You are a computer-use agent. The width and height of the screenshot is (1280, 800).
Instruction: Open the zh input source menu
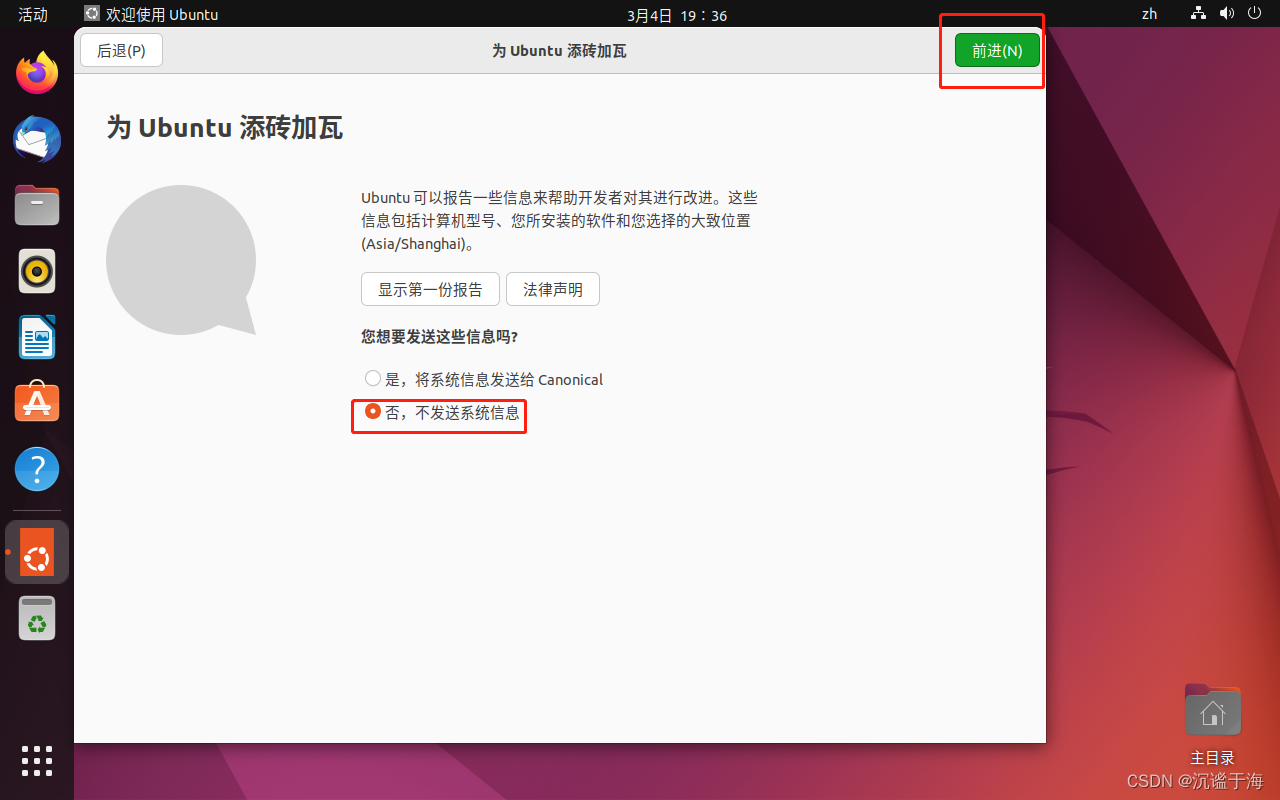tap(1149, 14)
